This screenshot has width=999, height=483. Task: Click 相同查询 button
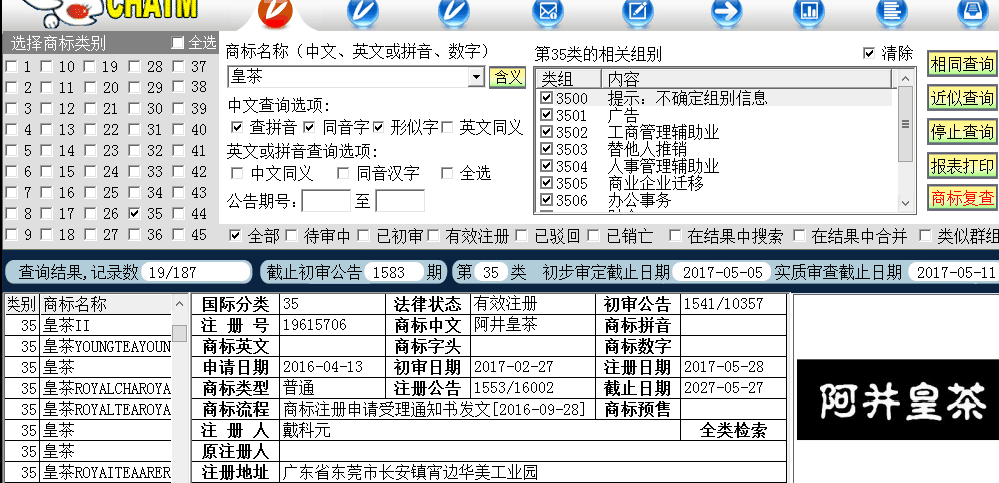(962, 64)
